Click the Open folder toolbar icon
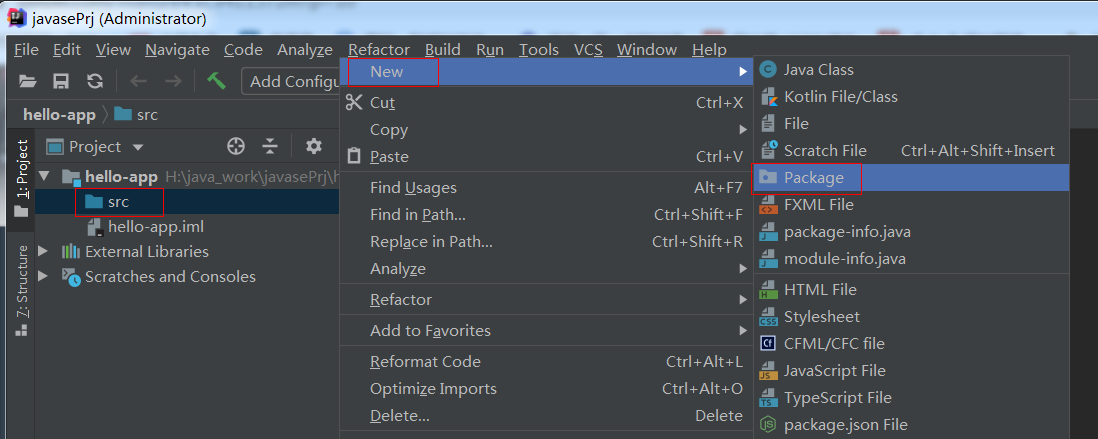The image size is (1098, 439). click(x=28, y=81)
